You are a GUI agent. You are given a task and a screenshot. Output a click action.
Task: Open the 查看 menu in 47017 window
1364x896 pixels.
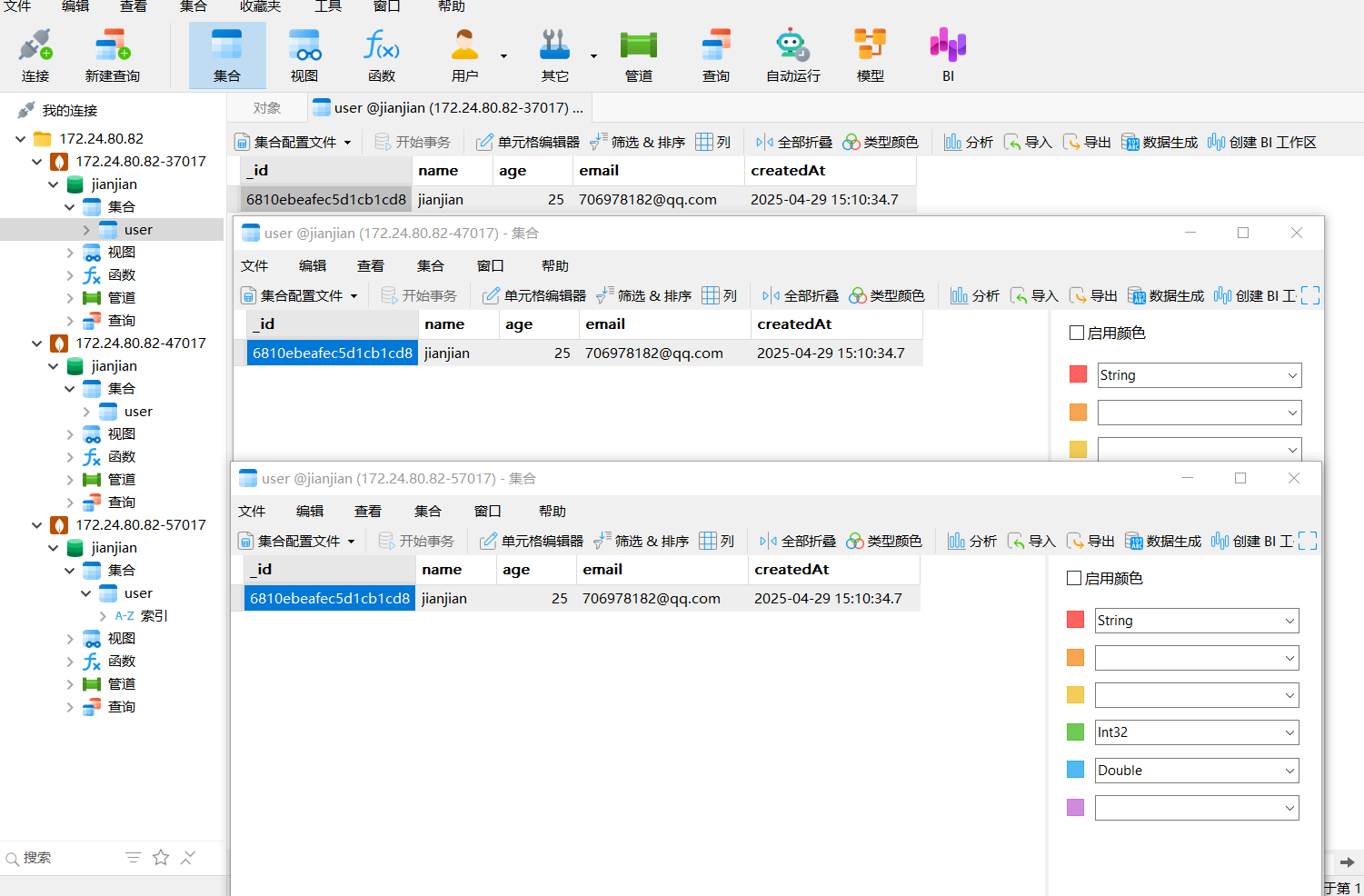pyautogui.click(x=371, y=266)
